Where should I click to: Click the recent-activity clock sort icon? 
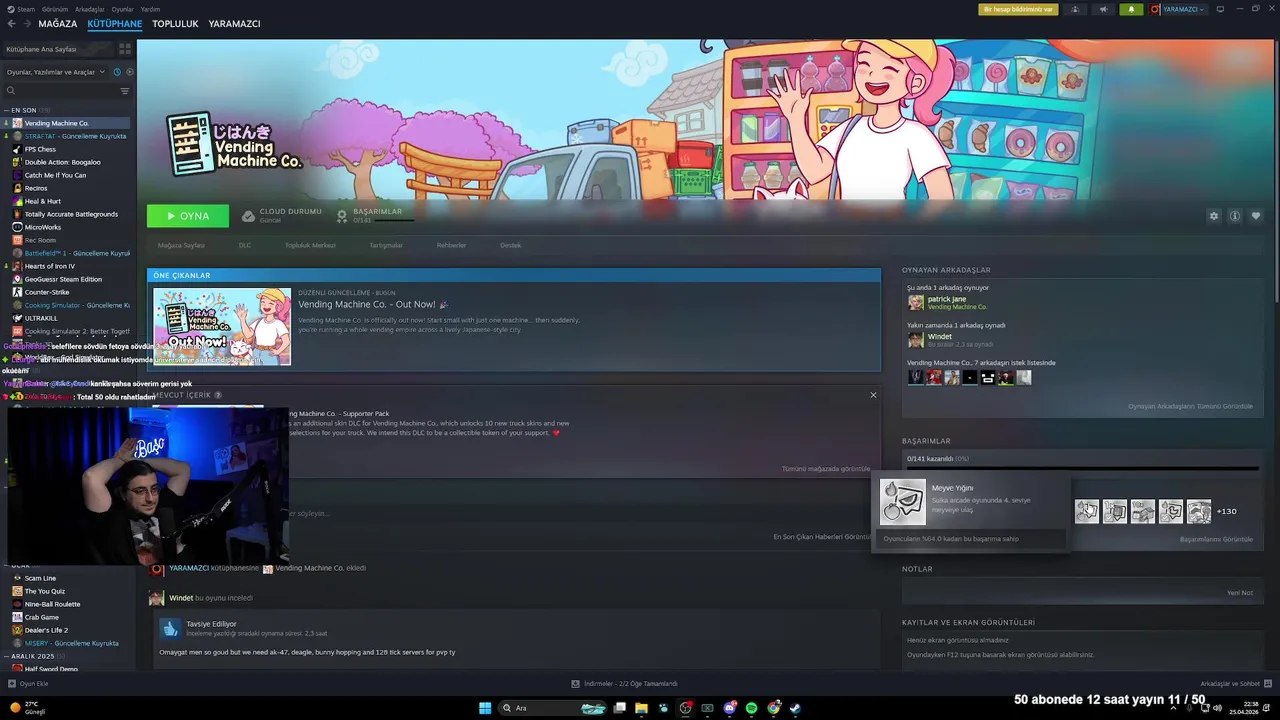point(117,72)
